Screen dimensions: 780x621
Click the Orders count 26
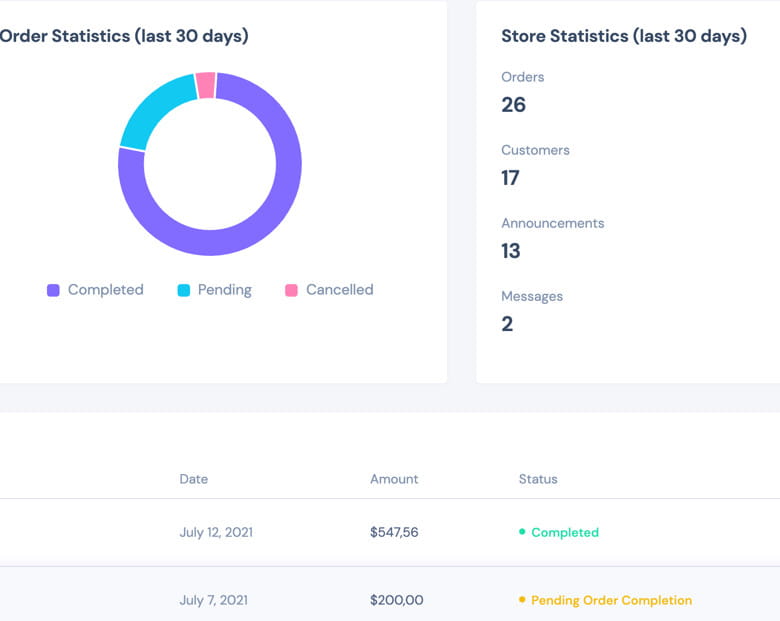click(x=513, y=105)
